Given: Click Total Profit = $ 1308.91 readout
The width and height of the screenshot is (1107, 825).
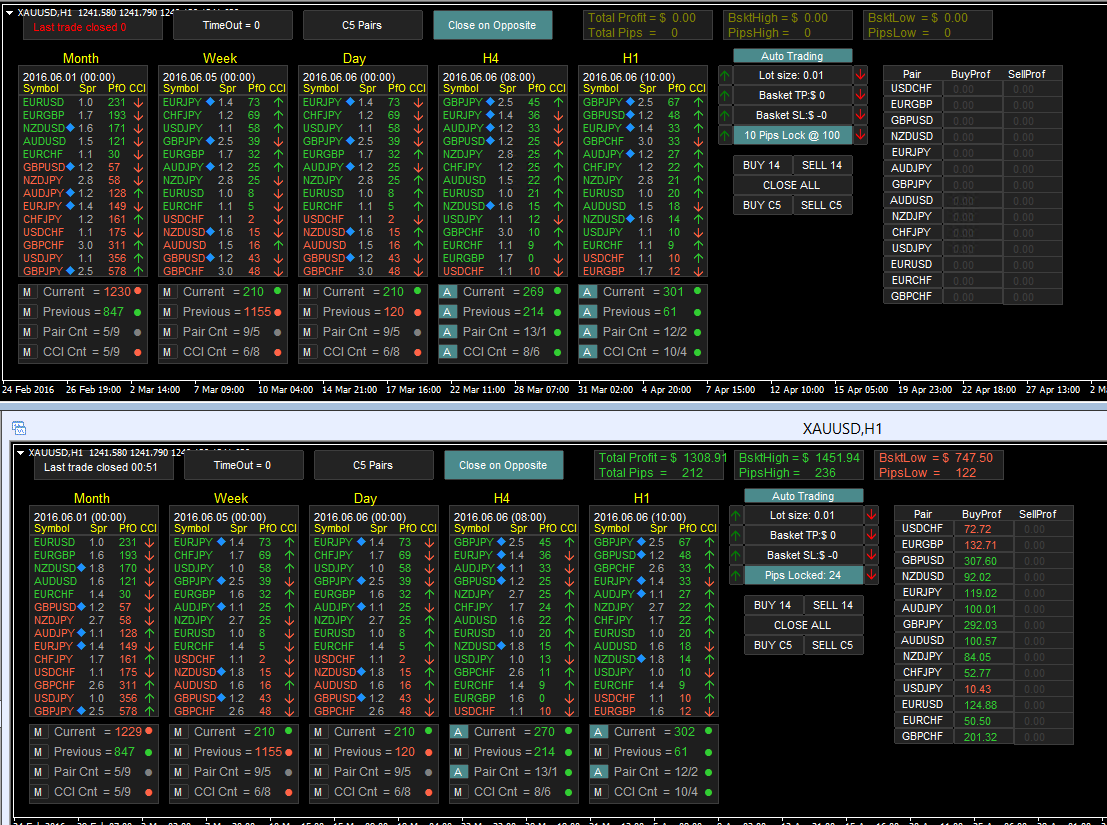Looking at the screenshot, I should (663, 458).
